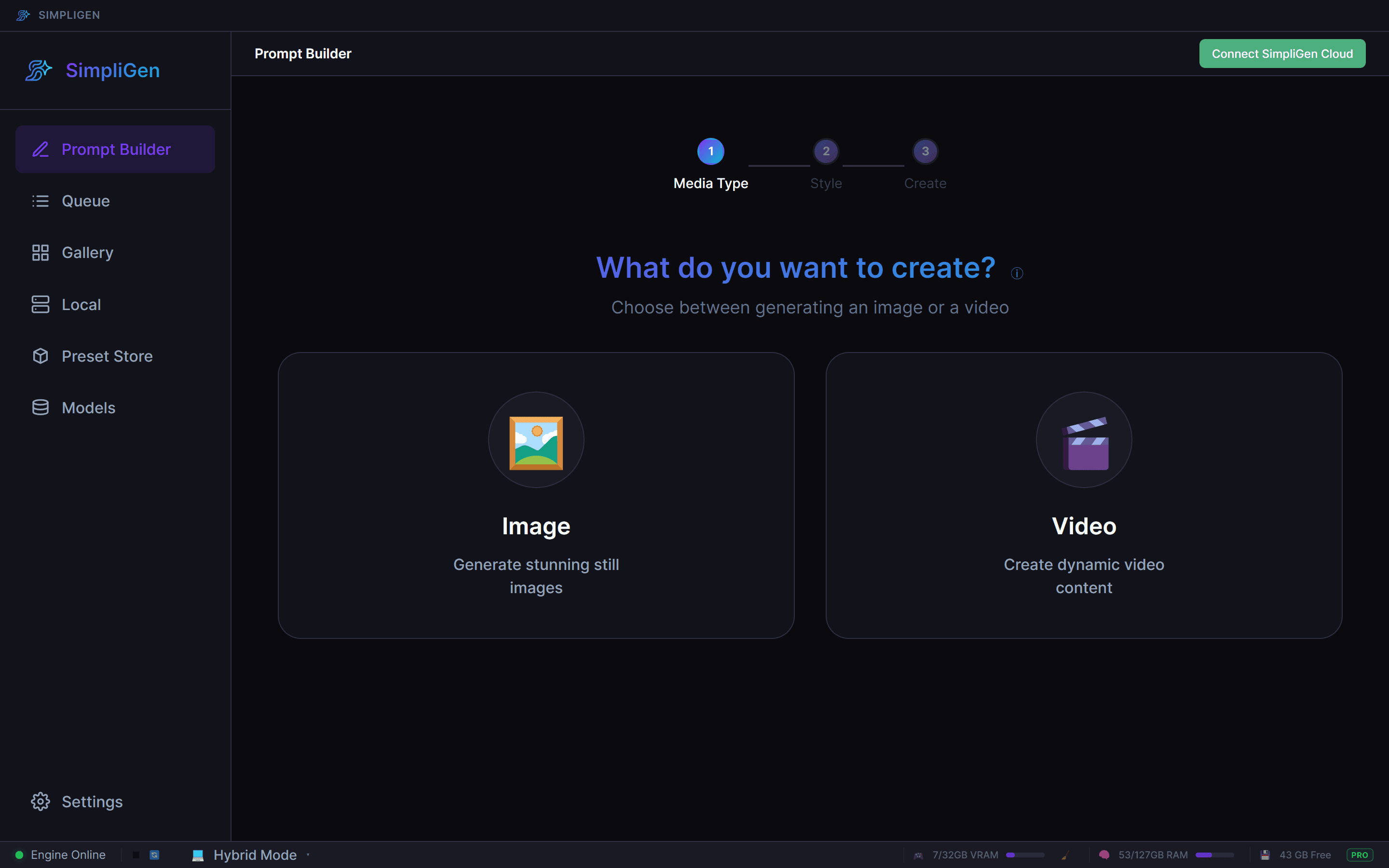This screenshot has width=1389, height=868.
Task: Click the 'Style' step label
Action: coord(826,183)
